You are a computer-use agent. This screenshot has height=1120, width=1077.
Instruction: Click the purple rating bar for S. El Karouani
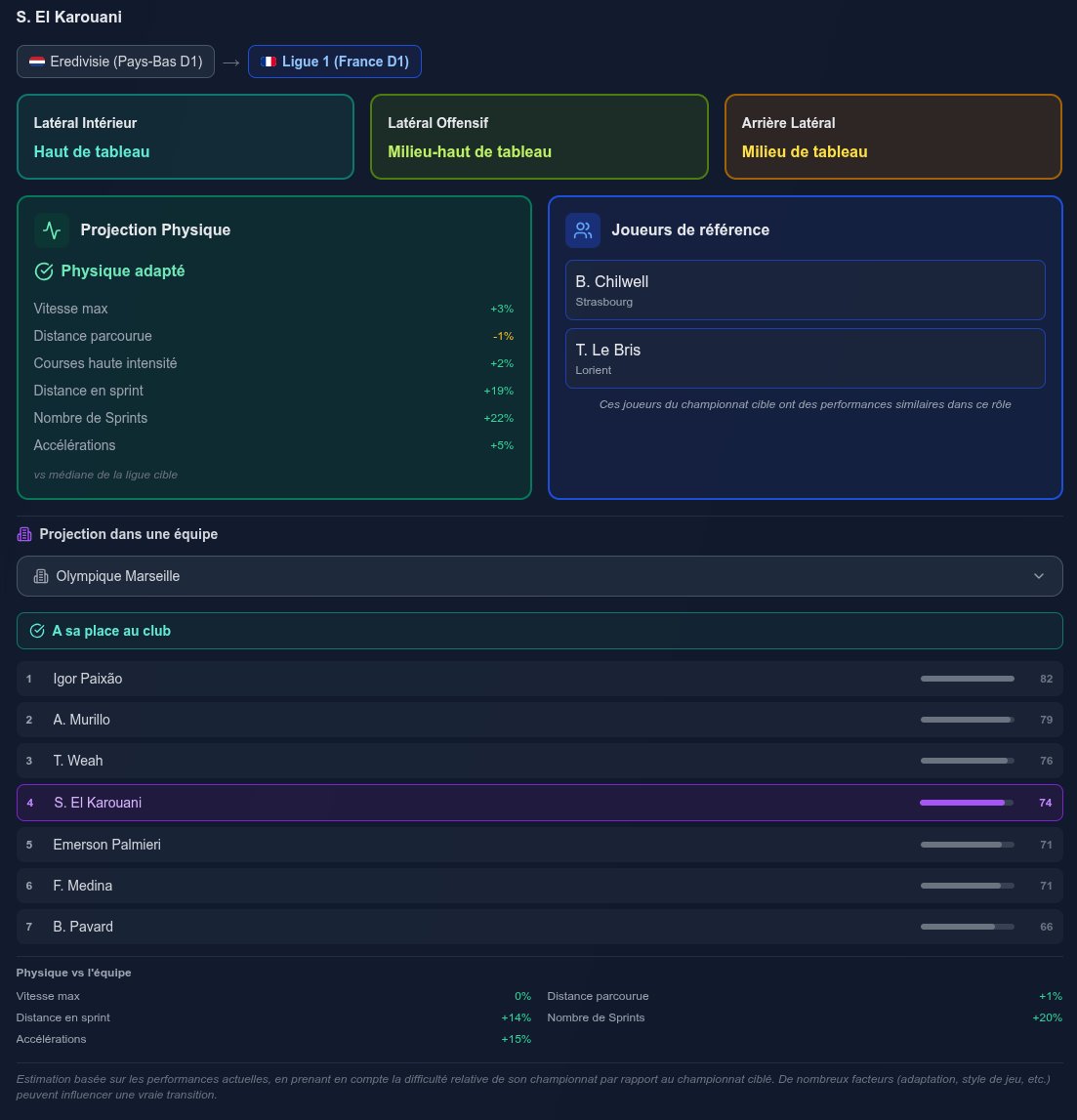point(967,803)
